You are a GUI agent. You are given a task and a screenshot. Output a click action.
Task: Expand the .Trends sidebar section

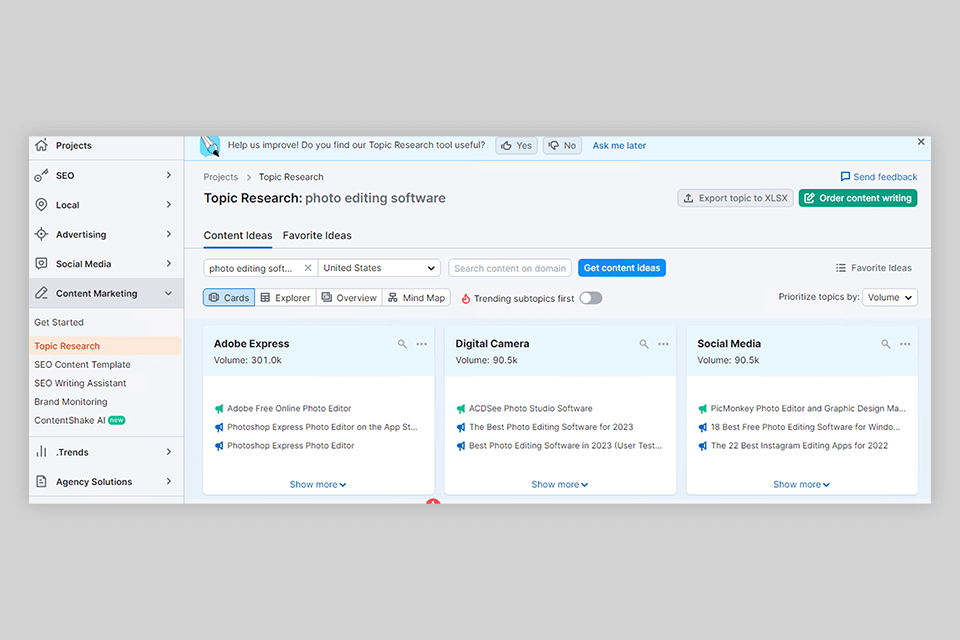(168, 451)
